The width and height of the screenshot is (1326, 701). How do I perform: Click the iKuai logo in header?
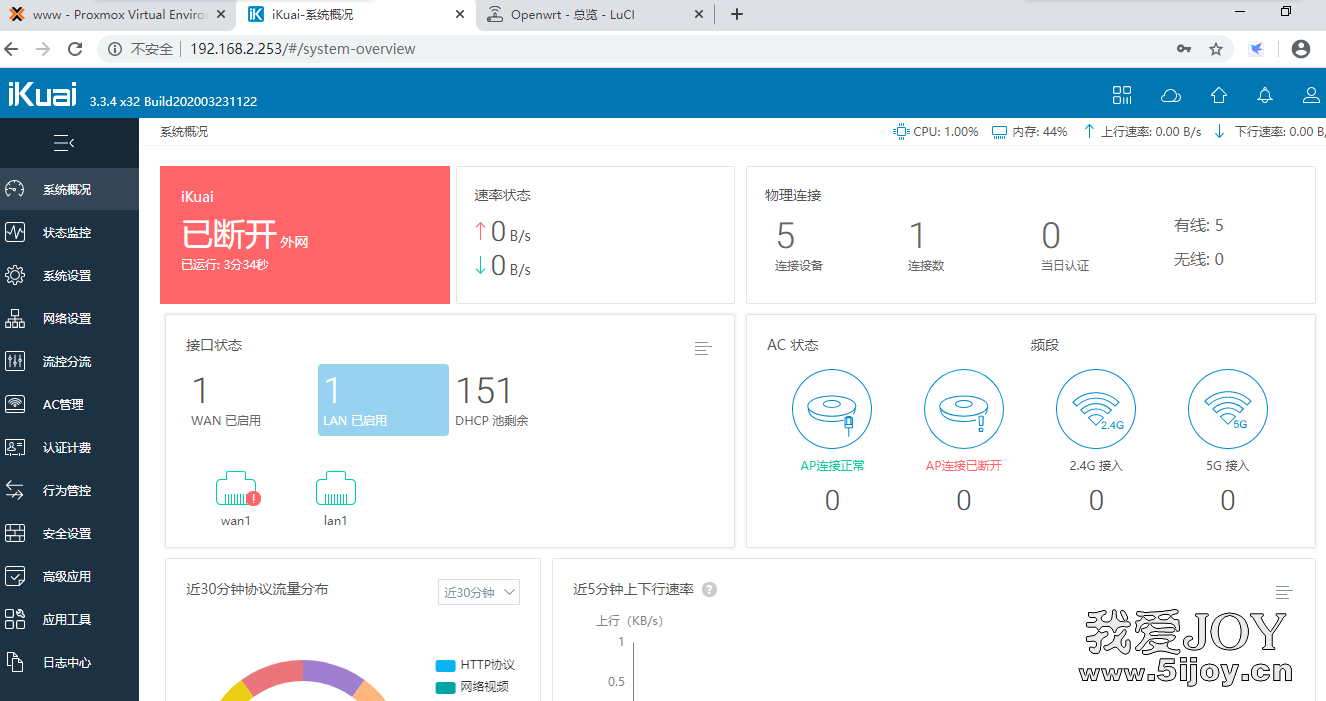42,93
